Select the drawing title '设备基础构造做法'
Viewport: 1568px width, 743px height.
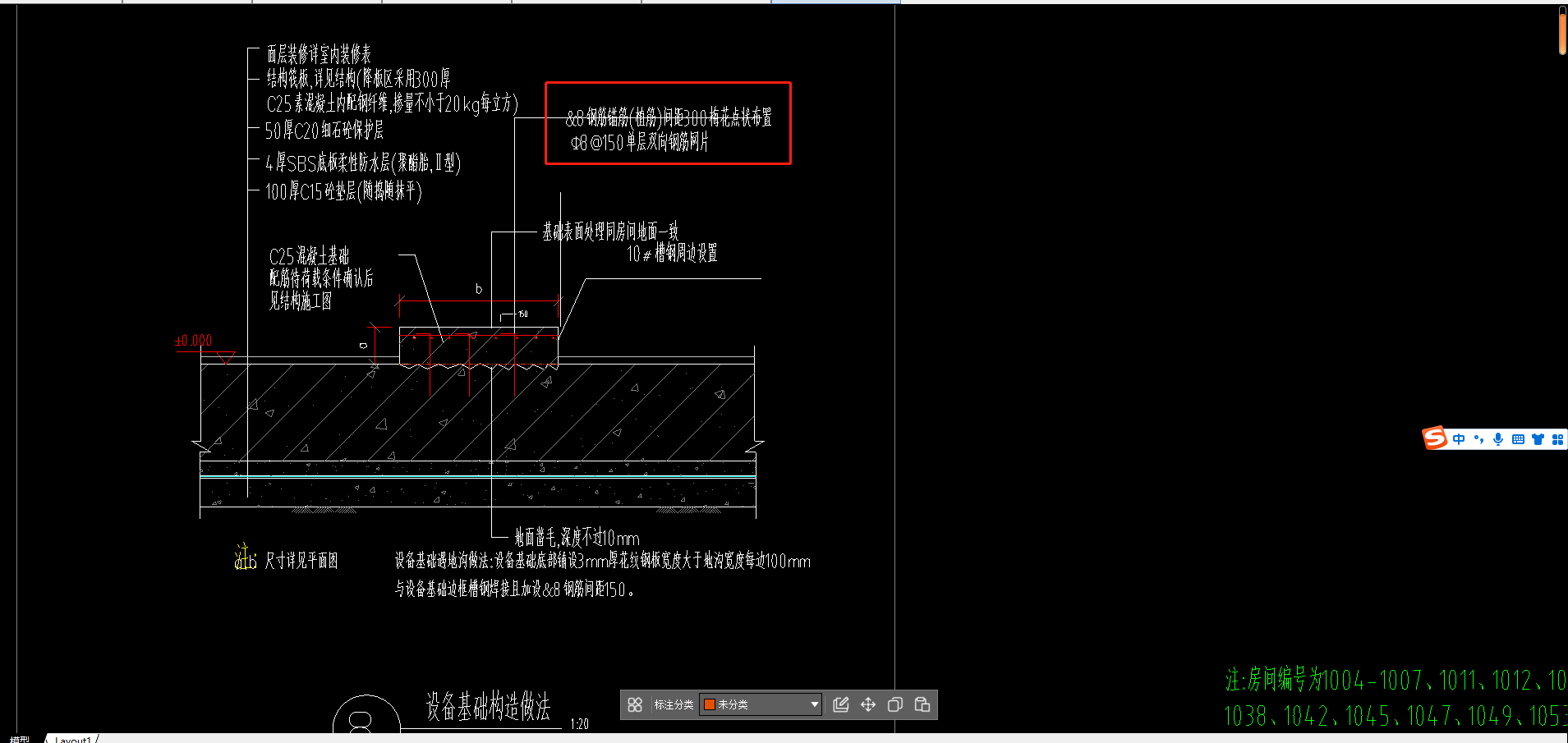click(488, 706)
